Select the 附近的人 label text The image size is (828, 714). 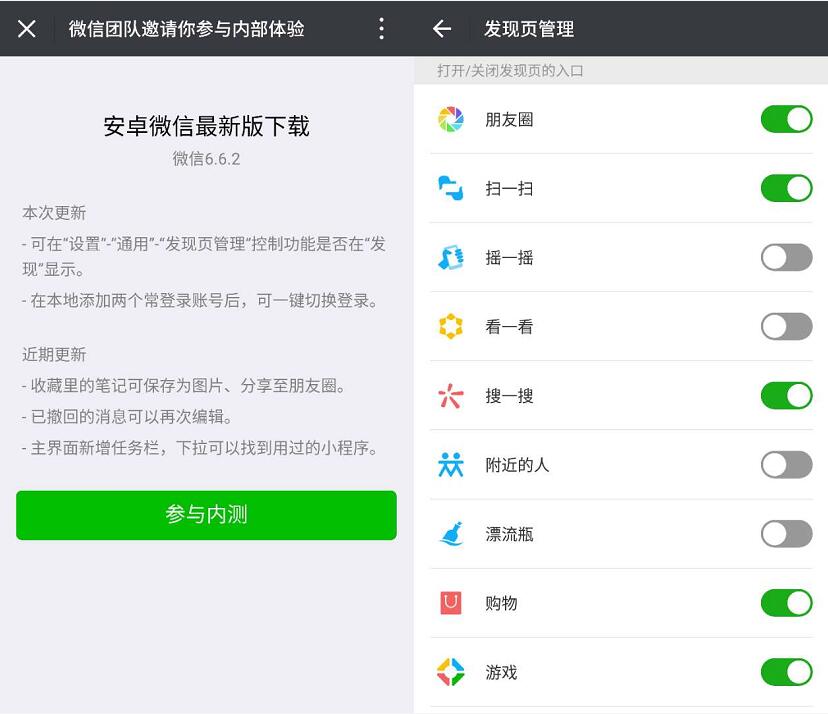click(x=517, y=465)
